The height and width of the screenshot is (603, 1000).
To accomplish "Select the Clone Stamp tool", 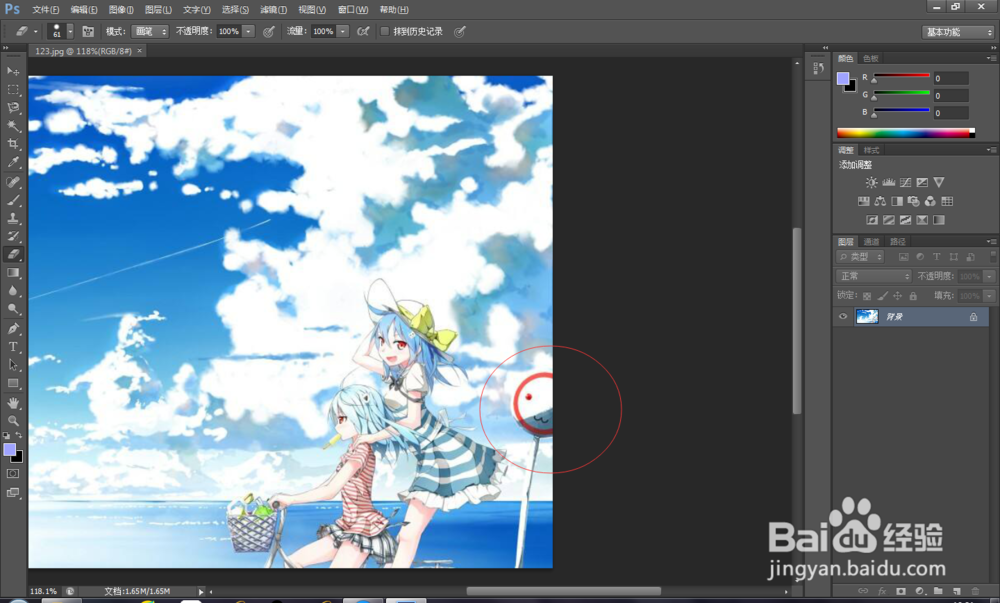I will pyautogui.click(x=13, y=218).
